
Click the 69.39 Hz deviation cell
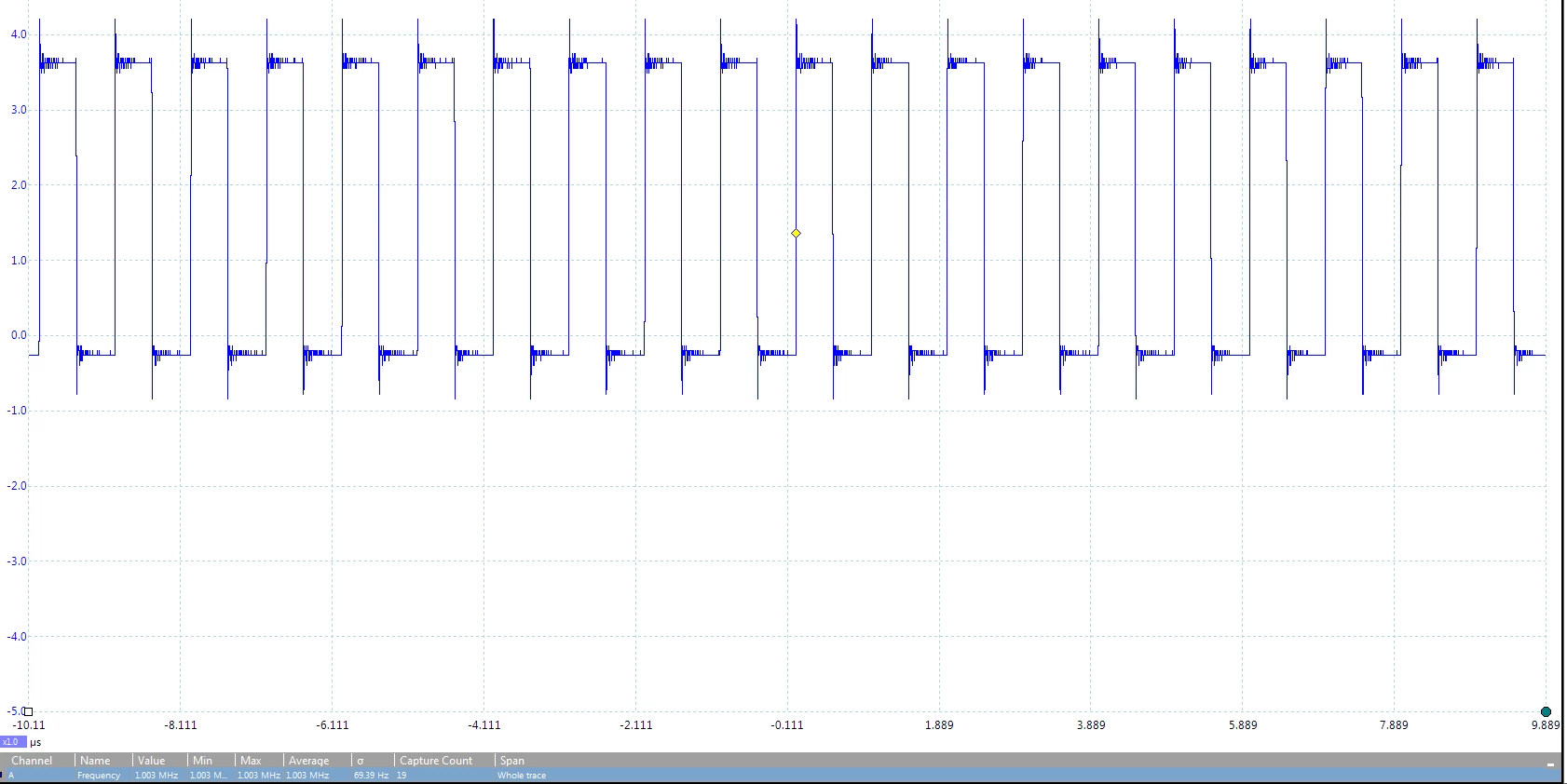pyautogui.click(x=371, y=776)
